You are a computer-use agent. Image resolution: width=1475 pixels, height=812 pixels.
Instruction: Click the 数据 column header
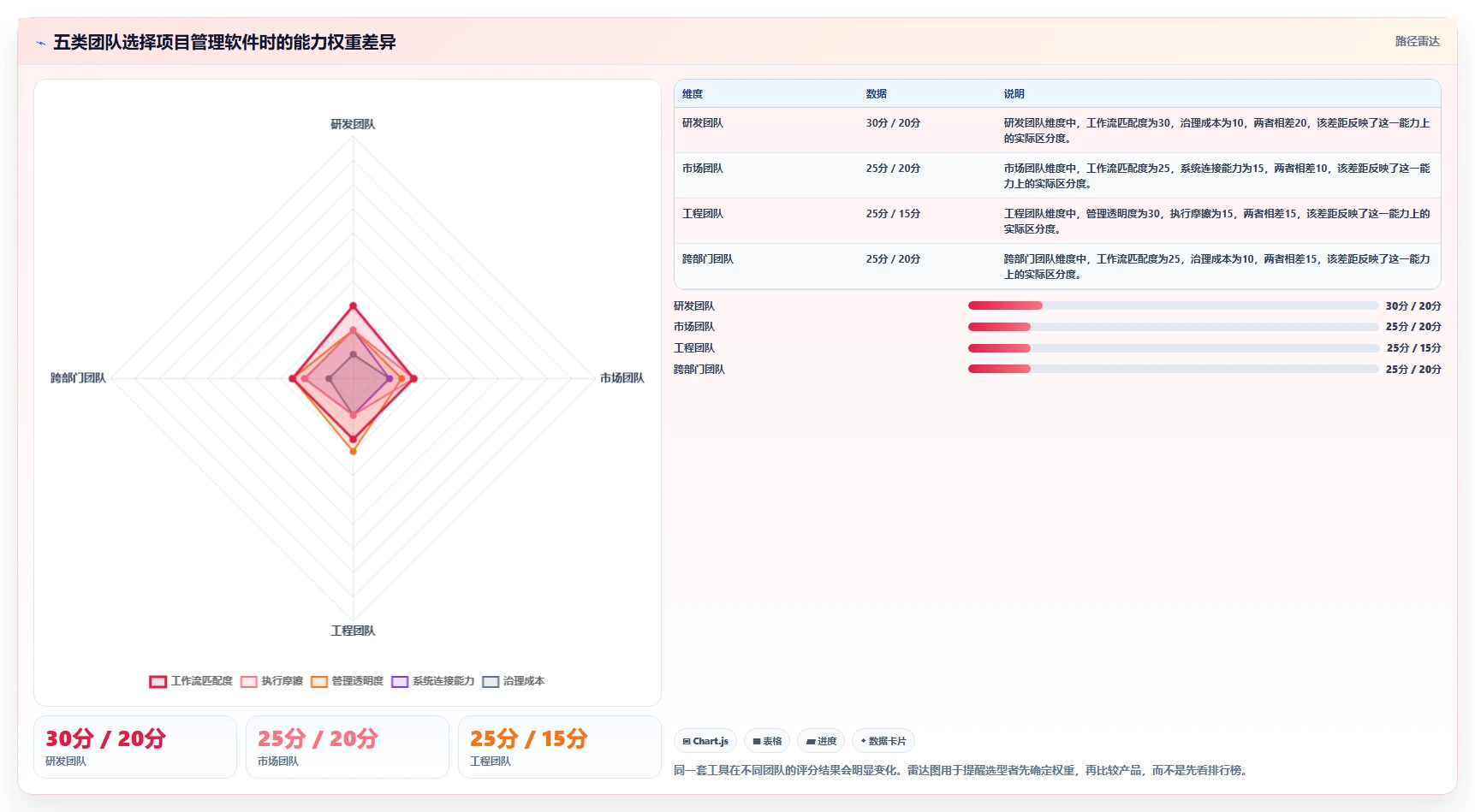(x=876, y=94)
